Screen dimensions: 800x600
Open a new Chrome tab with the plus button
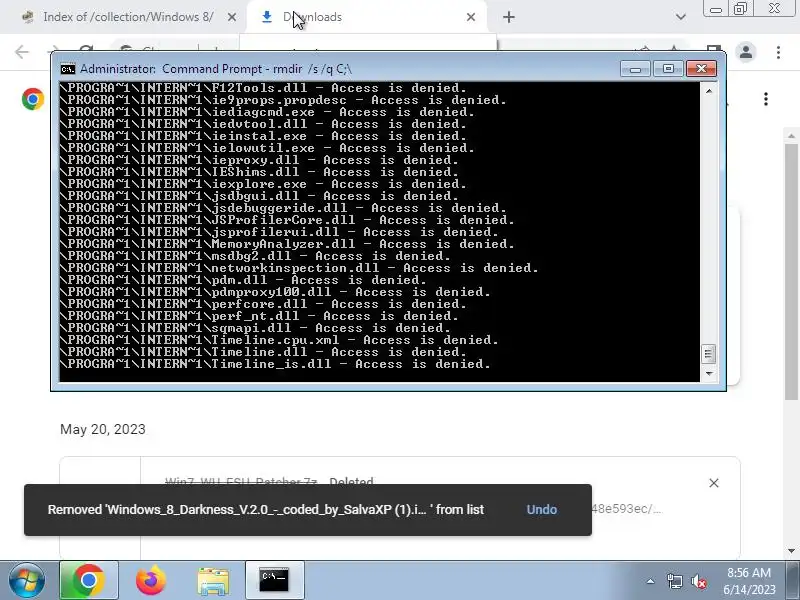[x=508, y=17]
